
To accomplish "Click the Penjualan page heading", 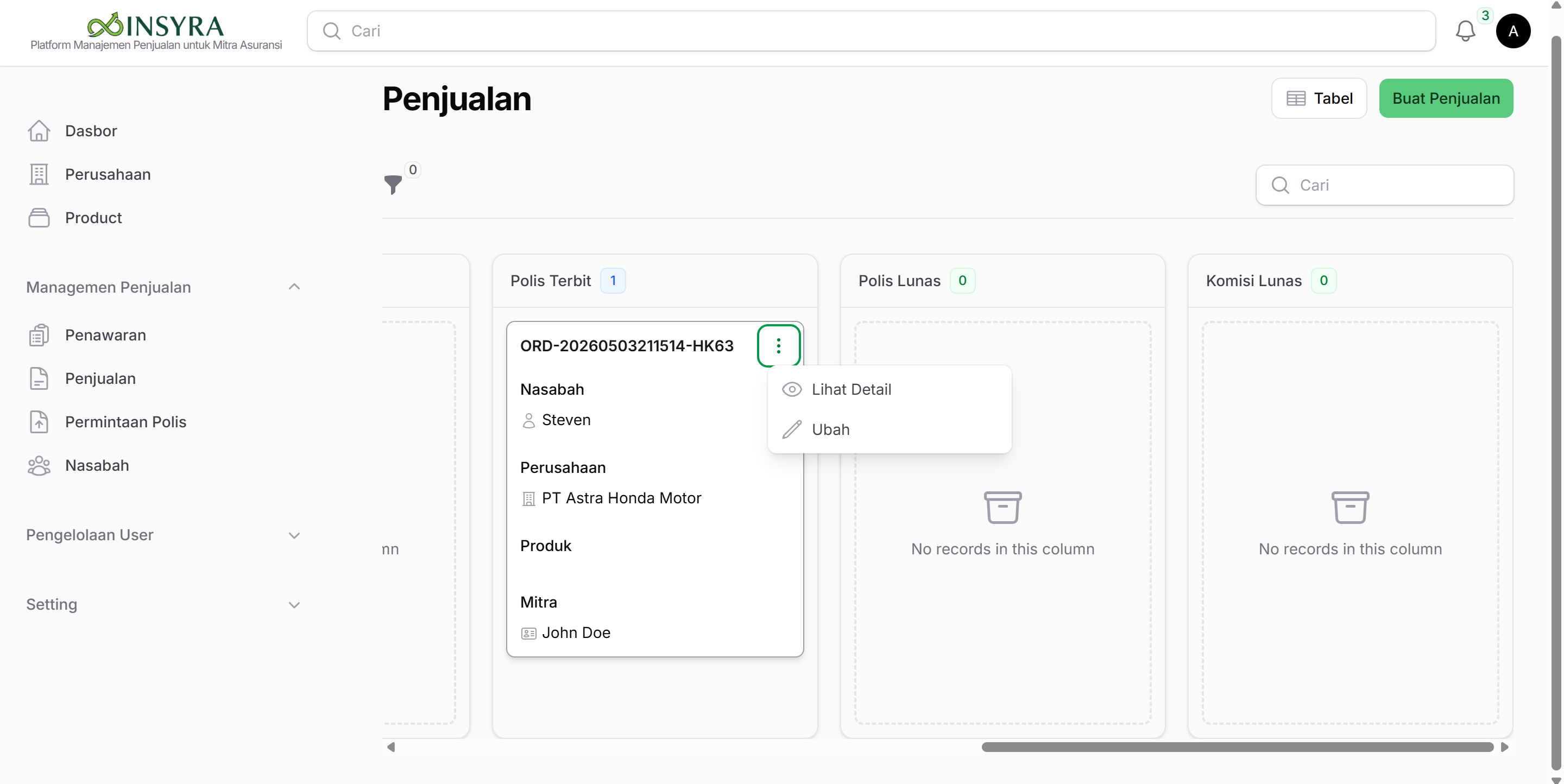I will click(457, 98).
